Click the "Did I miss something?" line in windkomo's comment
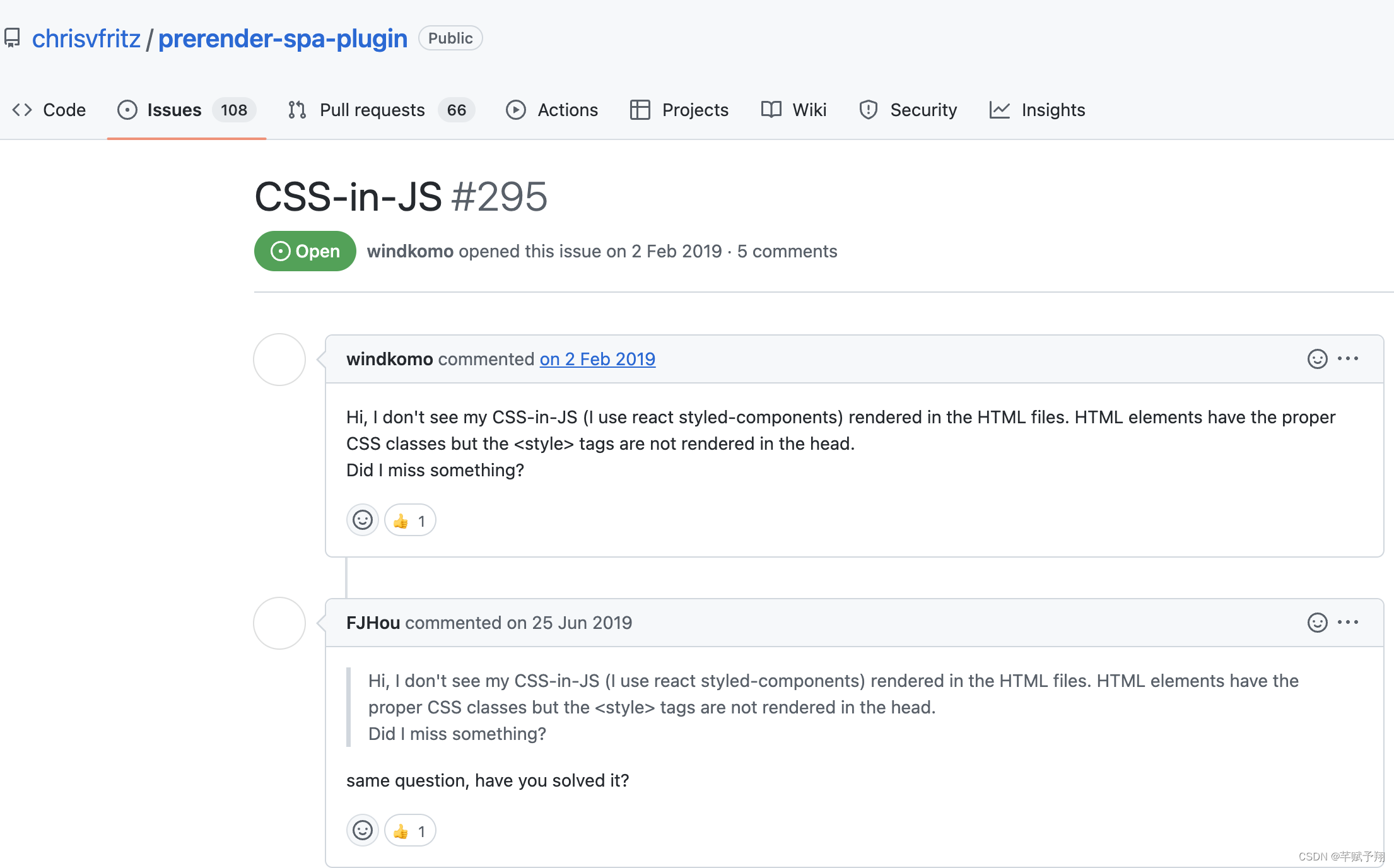The image size is (1394, 868). (x=435, y=470)
